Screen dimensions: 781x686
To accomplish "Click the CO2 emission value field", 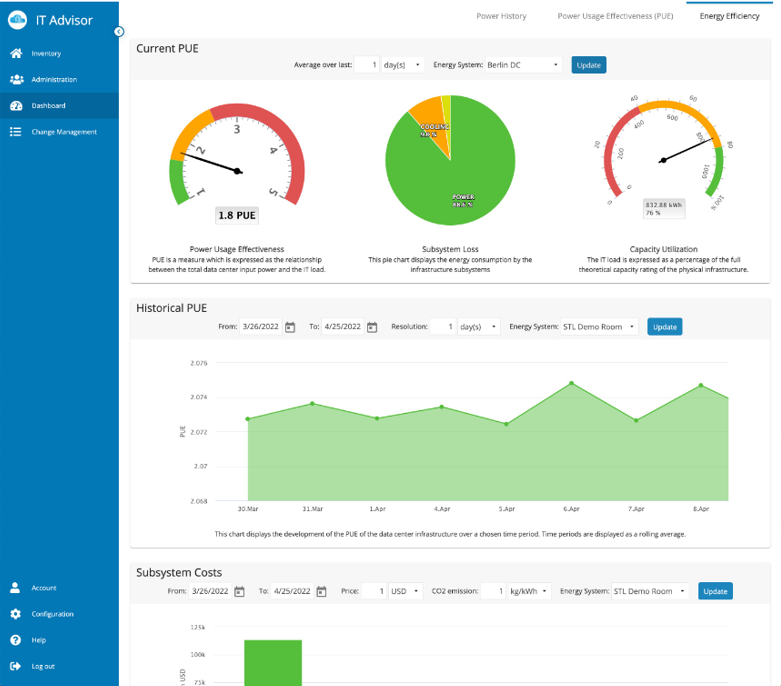I will 493,591.
